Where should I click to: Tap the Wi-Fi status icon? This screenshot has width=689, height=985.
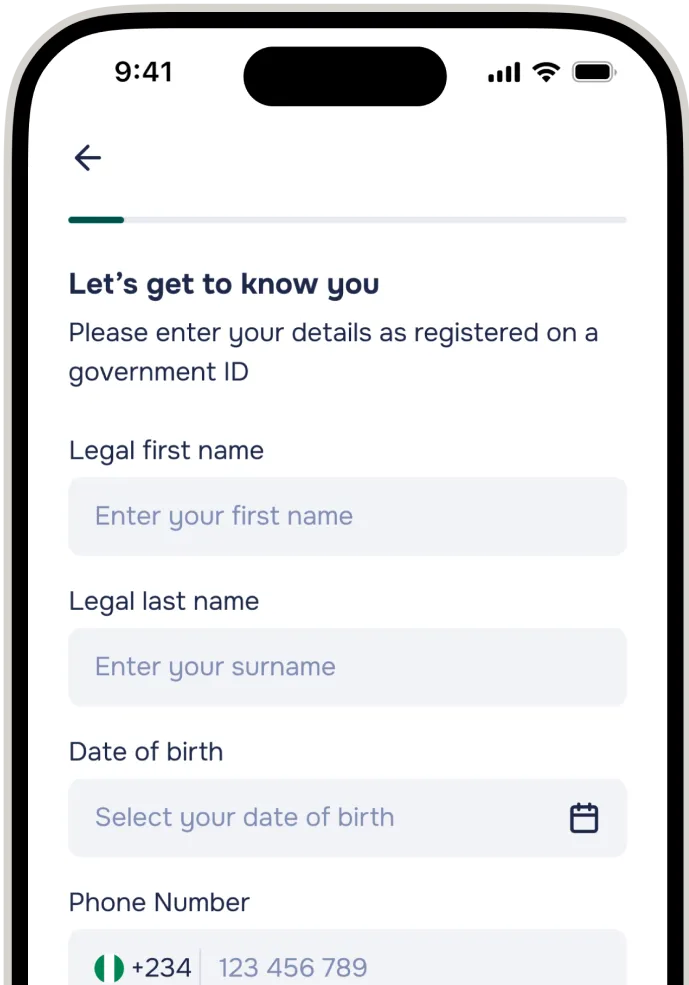click(546, 72)
